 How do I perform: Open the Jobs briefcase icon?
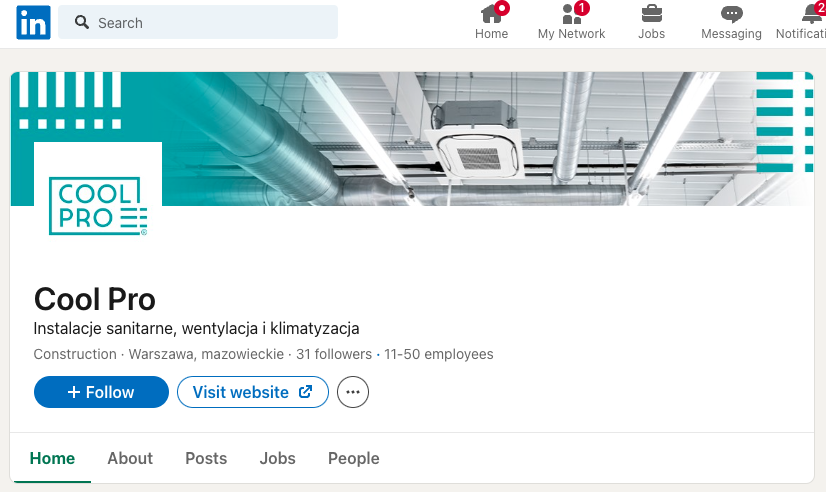tap(651, 14)
